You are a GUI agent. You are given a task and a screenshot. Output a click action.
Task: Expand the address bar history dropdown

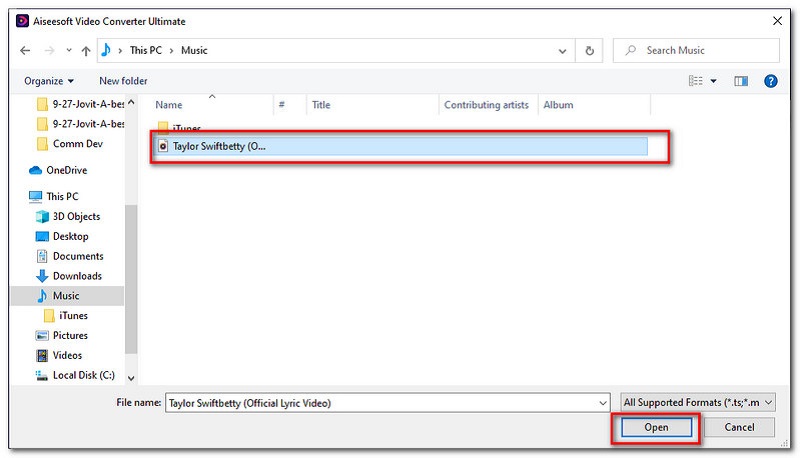(x=562, y=51)
